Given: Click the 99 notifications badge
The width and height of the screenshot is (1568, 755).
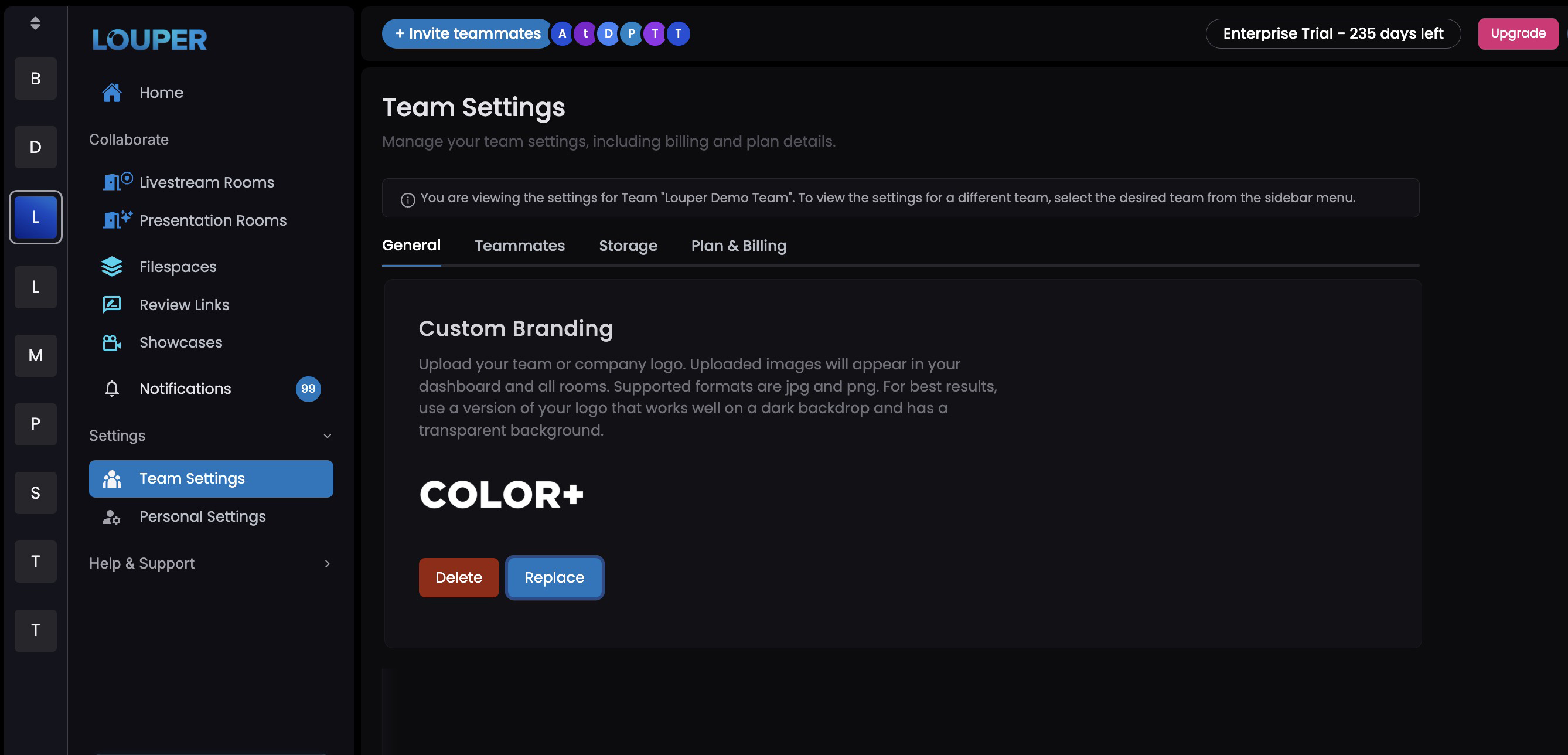Looking at the screenshot, I should coord(309,389).
